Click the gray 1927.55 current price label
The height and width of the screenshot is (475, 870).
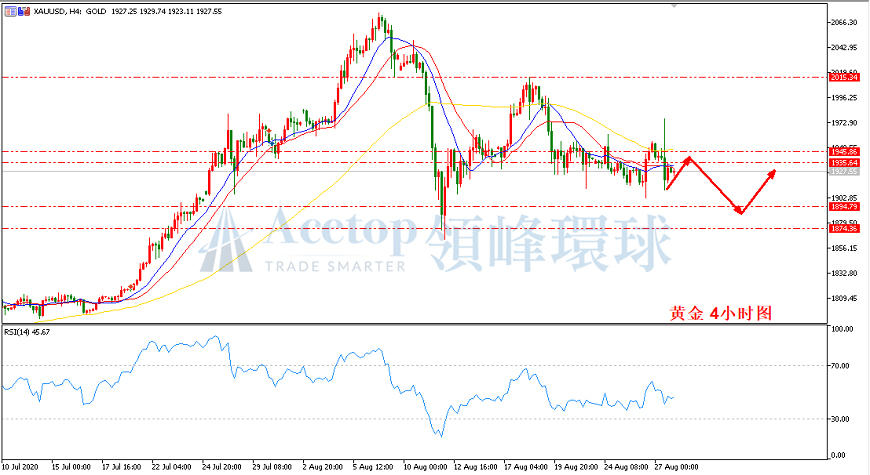click(844, 171)
